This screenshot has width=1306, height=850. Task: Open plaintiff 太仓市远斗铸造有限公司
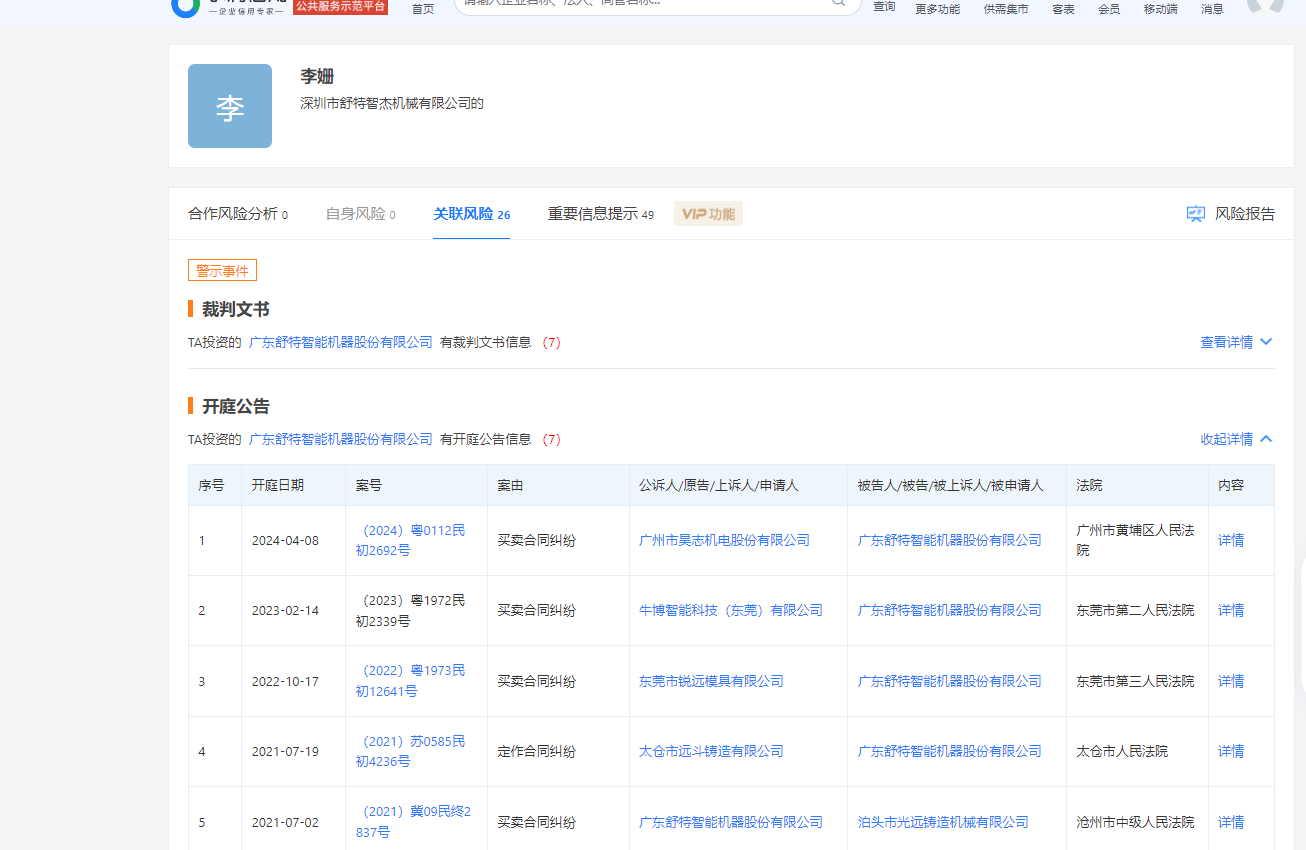tap(711, 751)
